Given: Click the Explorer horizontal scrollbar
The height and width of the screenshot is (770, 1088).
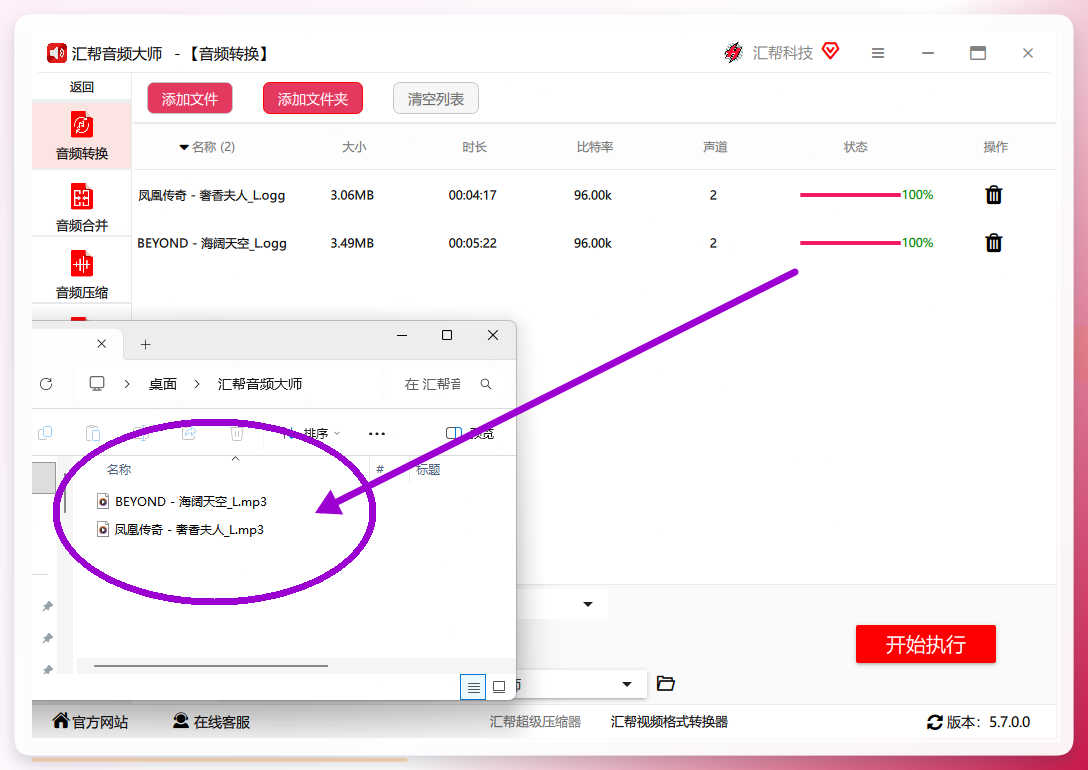Looking at the screenshot, I should 210,666.
